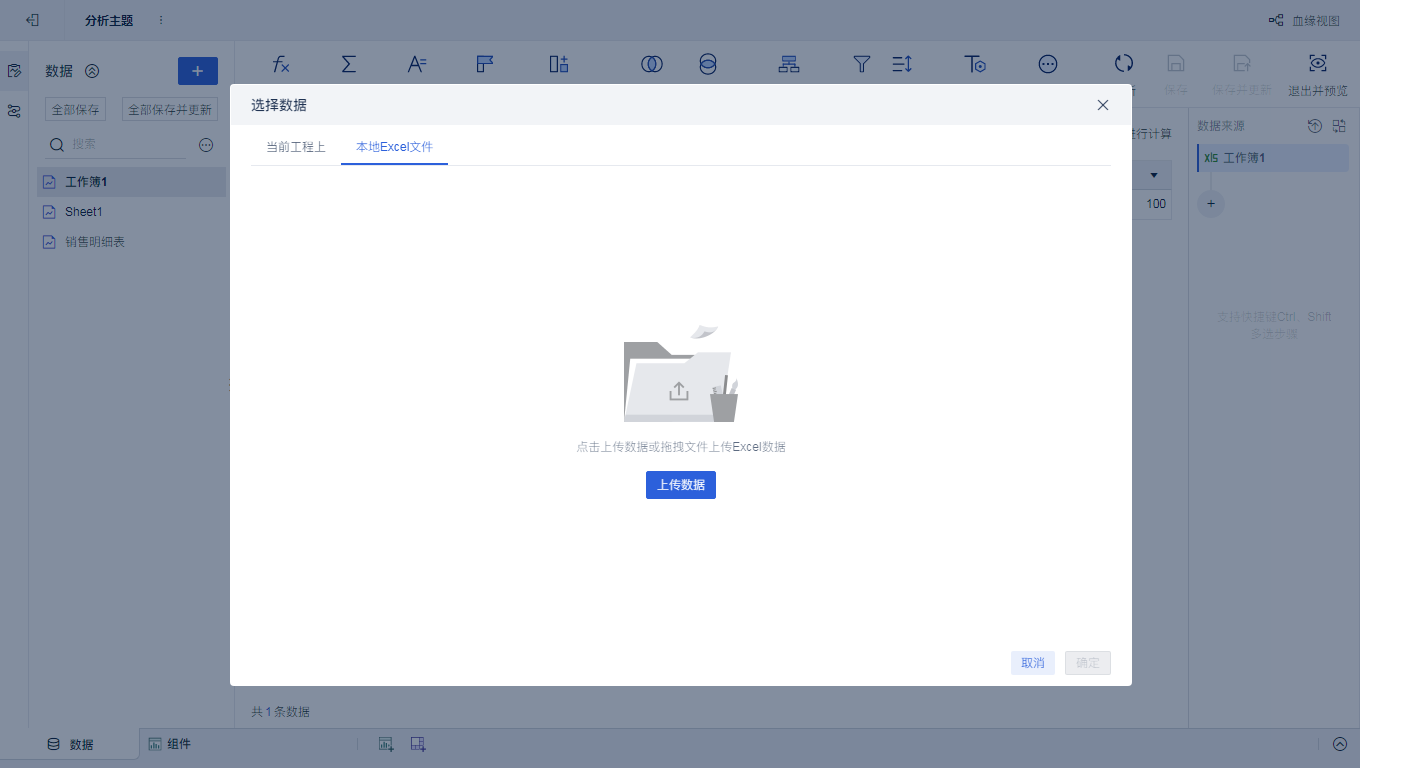This screenshot has height=768, width=1402.
Task: Click the 全部保存并更新 button
Action: pyautogui.click(x=170, y=110)
